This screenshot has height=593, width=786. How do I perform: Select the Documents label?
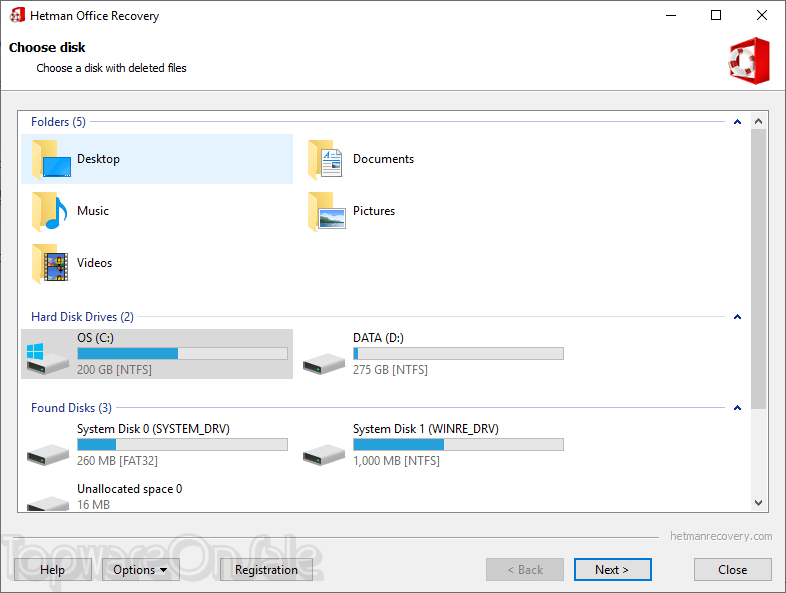383,159
